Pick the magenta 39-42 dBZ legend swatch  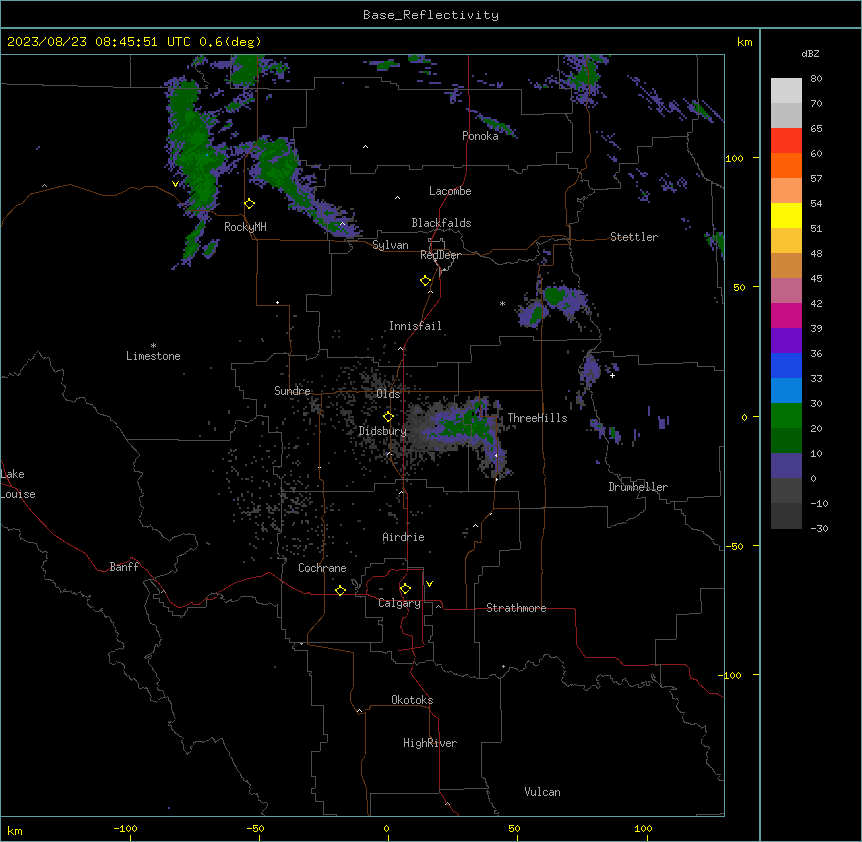tap(786, 315)
